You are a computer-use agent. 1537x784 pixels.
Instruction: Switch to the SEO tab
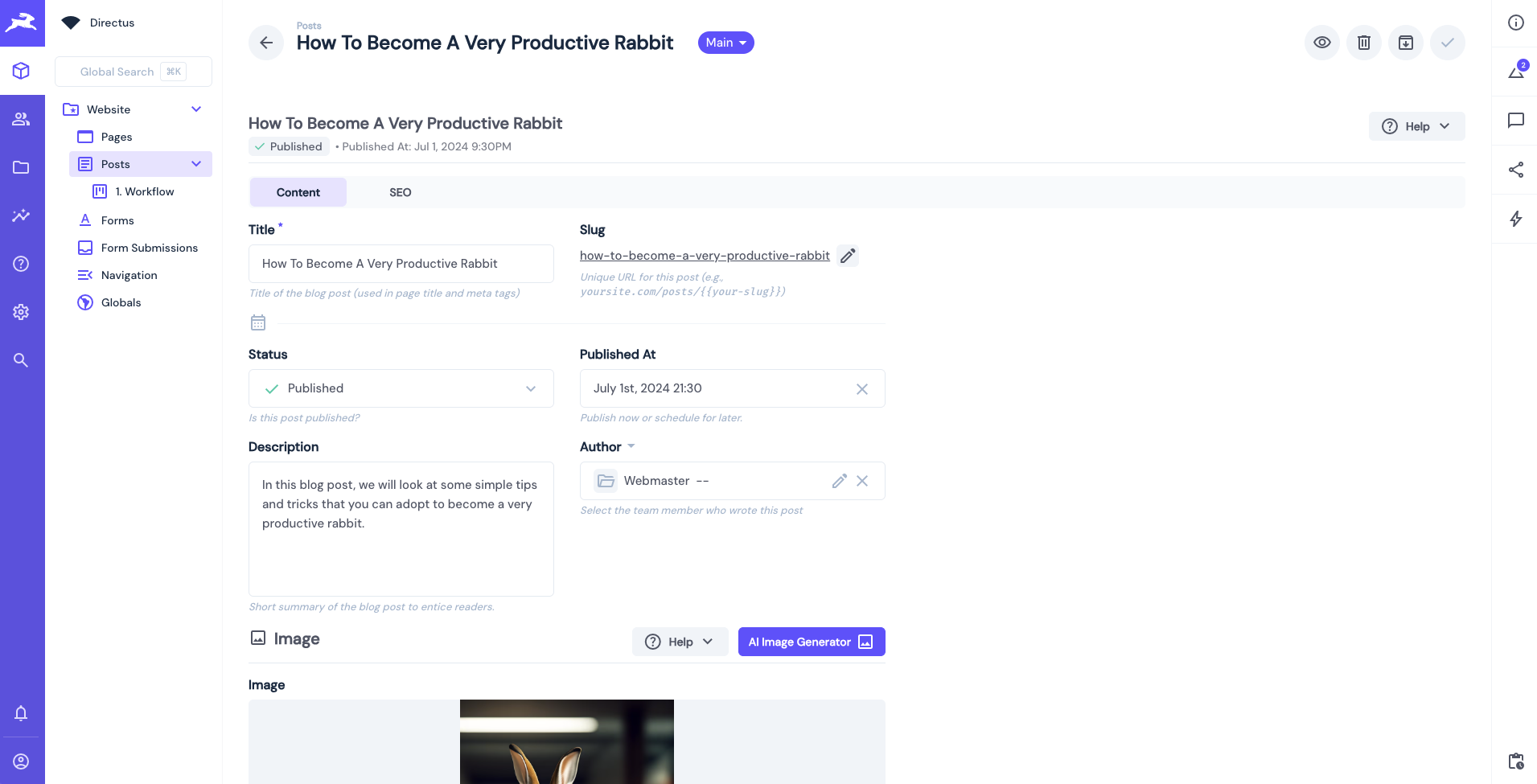click(400, 192)
